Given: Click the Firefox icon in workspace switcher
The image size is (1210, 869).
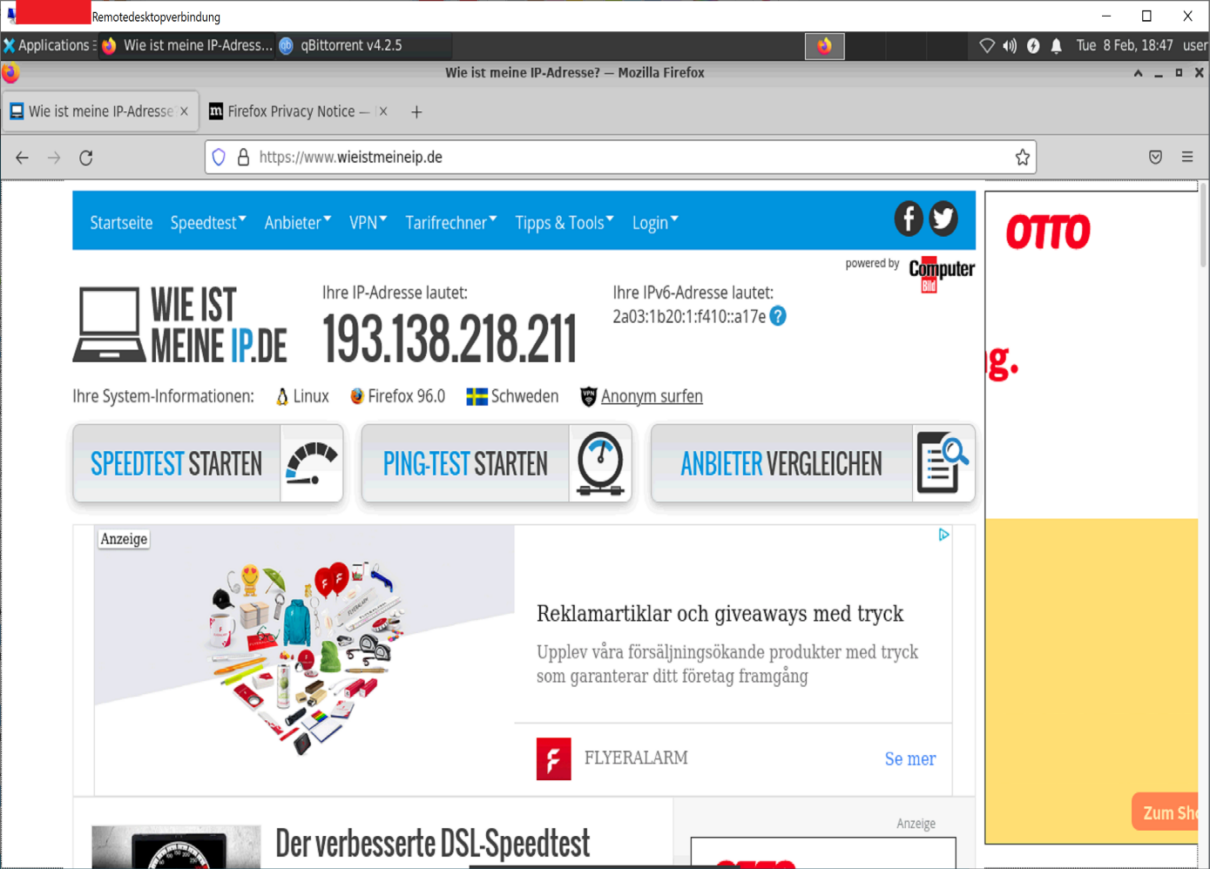Looking at the screenshot, I should tap(825, 46).
